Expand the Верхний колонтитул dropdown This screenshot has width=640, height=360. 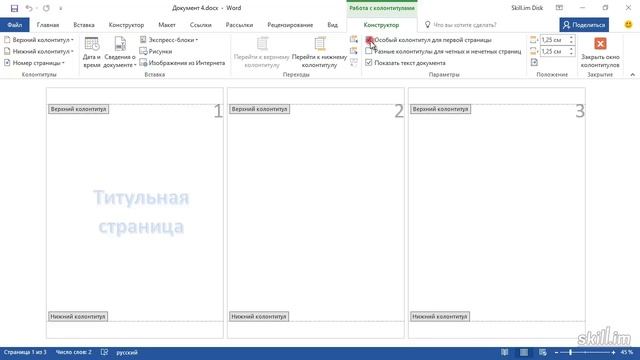point(39,40)
